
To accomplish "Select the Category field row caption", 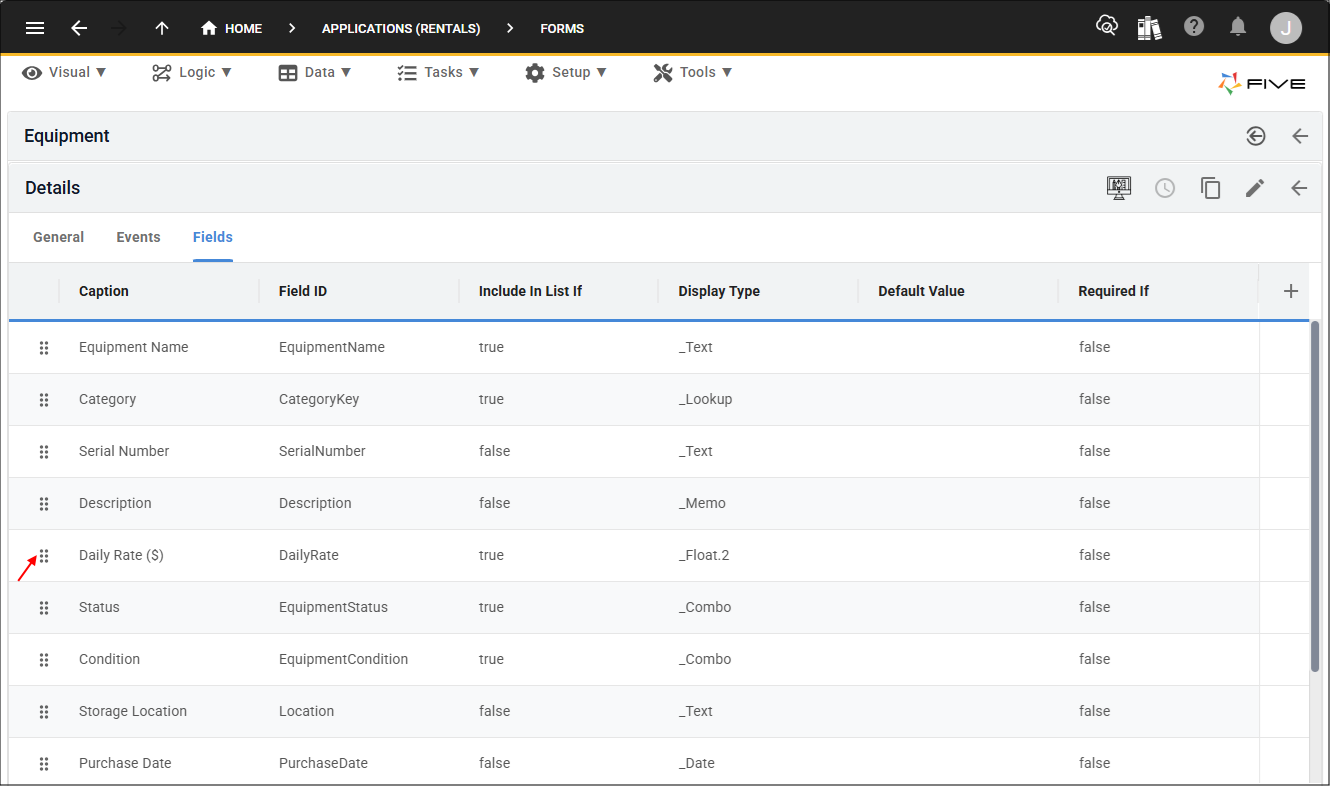I will coord(107,399).
